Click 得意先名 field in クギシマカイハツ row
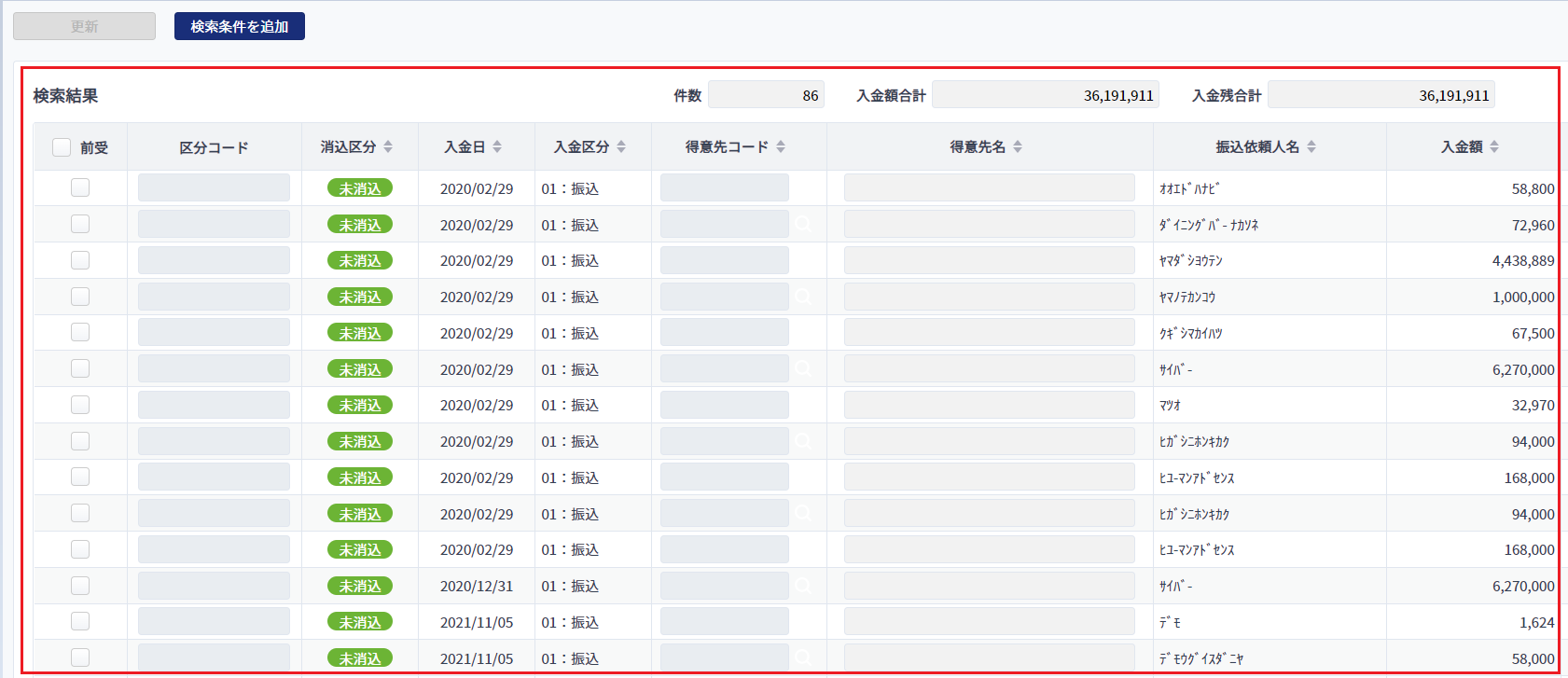1568x678 pixels. [990, 332]
